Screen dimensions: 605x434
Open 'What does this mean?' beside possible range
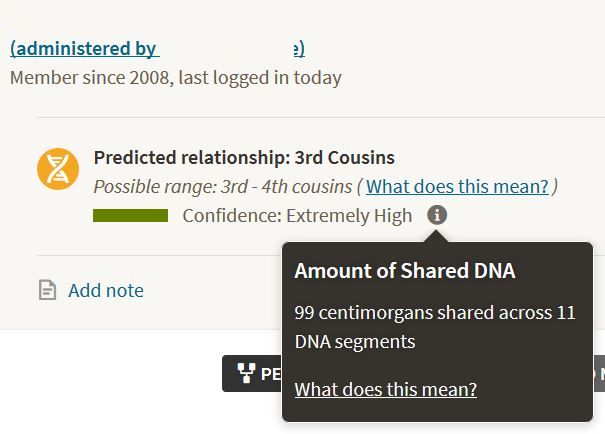(457, 186)
